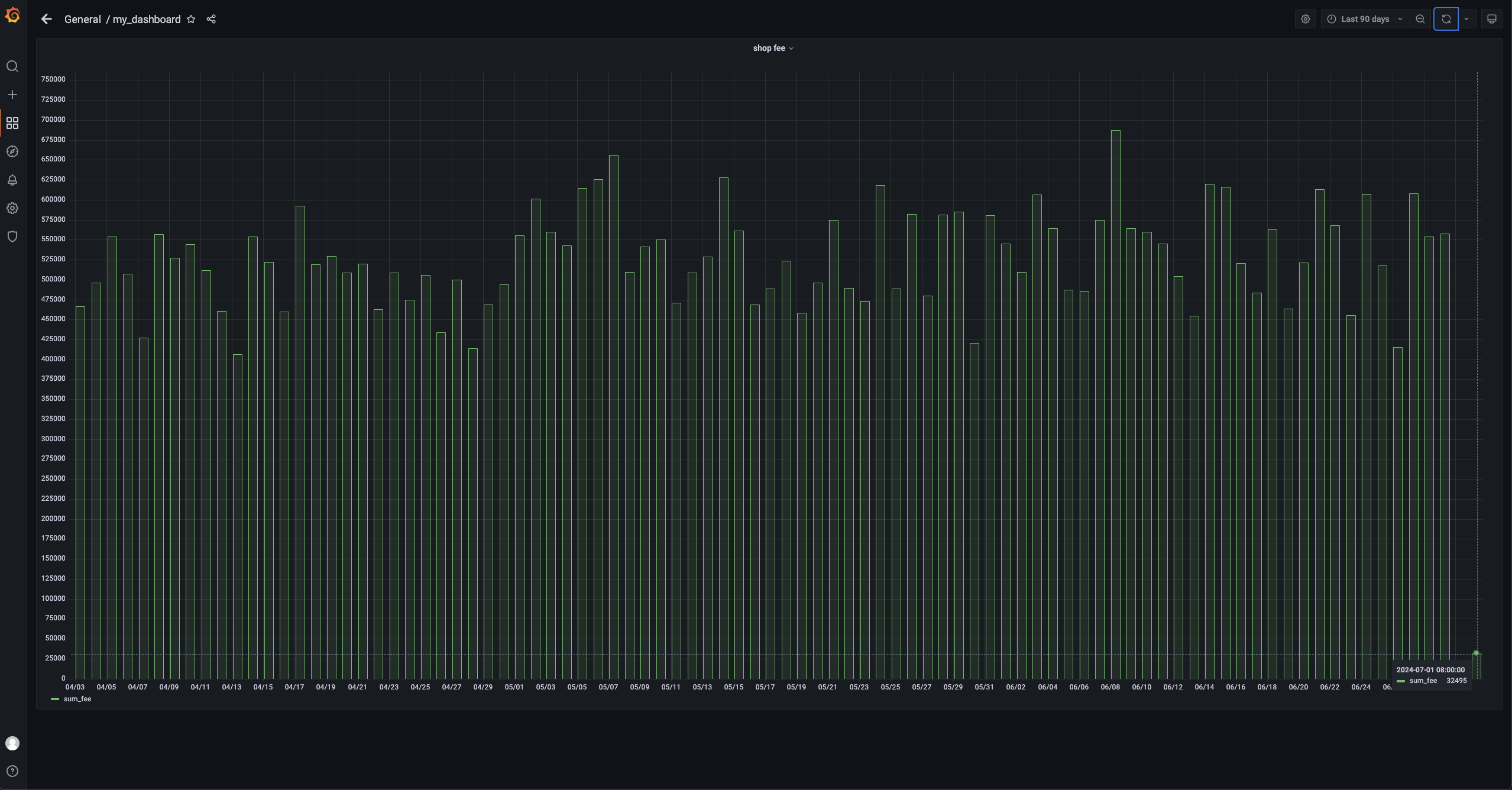Viewport: 1512px width, 790px height.
Task: Click the Grafana logo home icon
Action: coord(12,15)
